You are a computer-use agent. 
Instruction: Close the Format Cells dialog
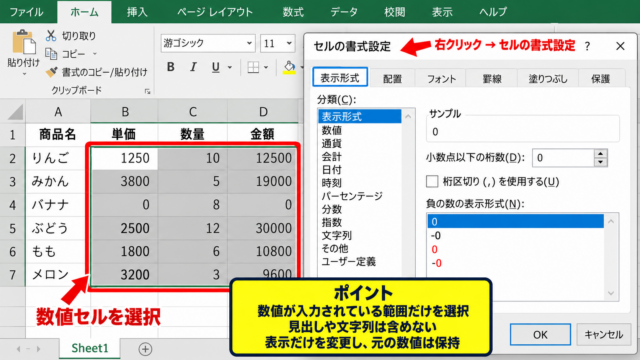pos(620,46)
